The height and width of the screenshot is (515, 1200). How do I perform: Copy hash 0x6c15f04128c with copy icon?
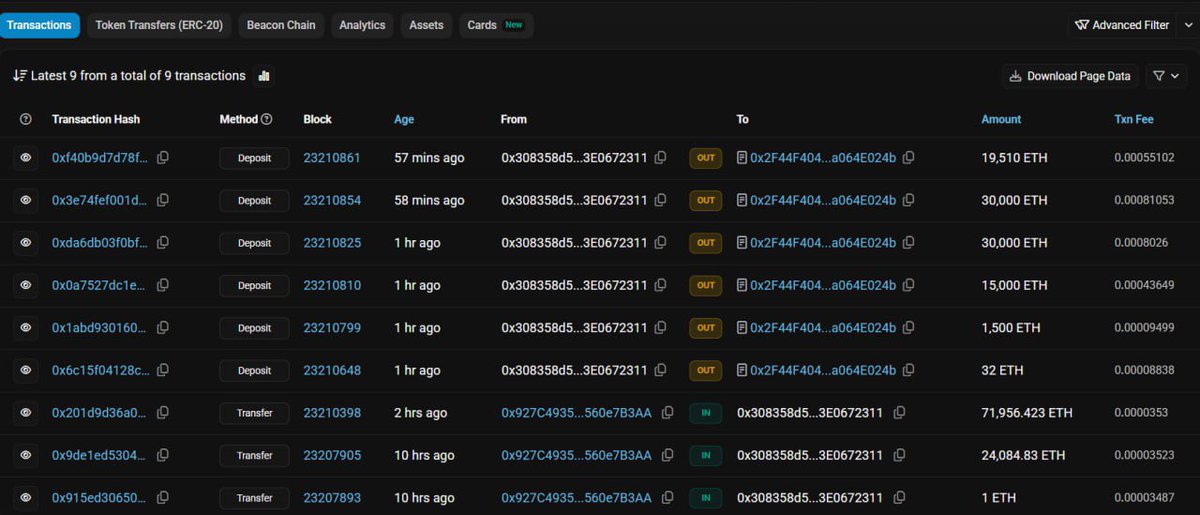[163, 370]
